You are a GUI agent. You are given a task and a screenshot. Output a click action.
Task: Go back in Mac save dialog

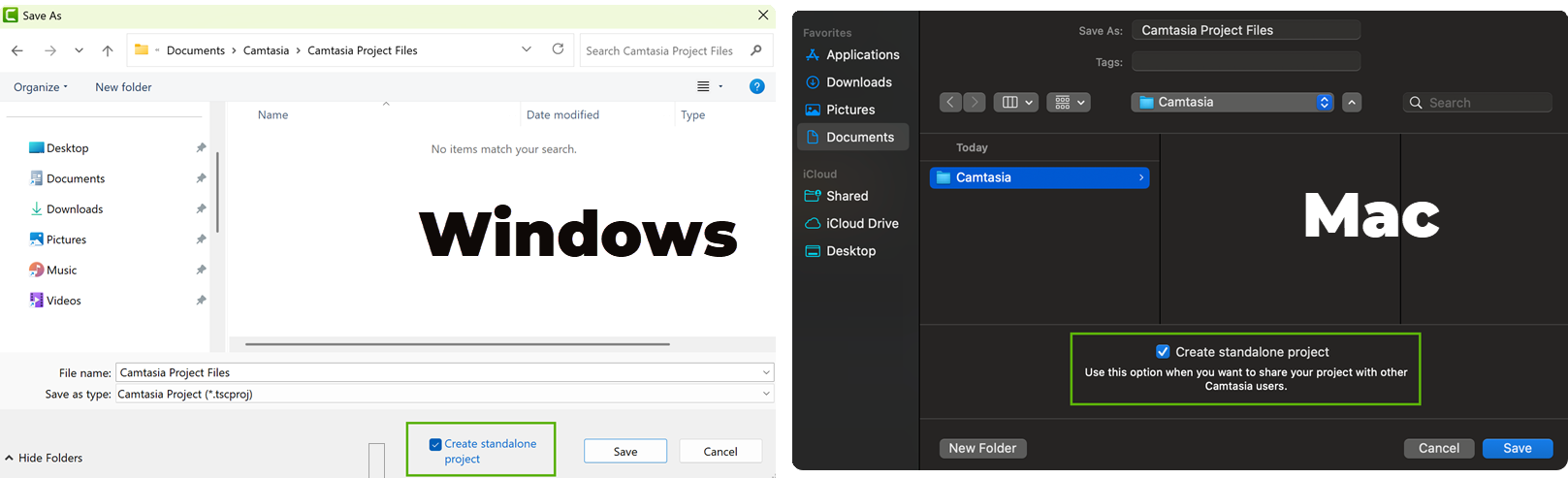pos(950,102)
